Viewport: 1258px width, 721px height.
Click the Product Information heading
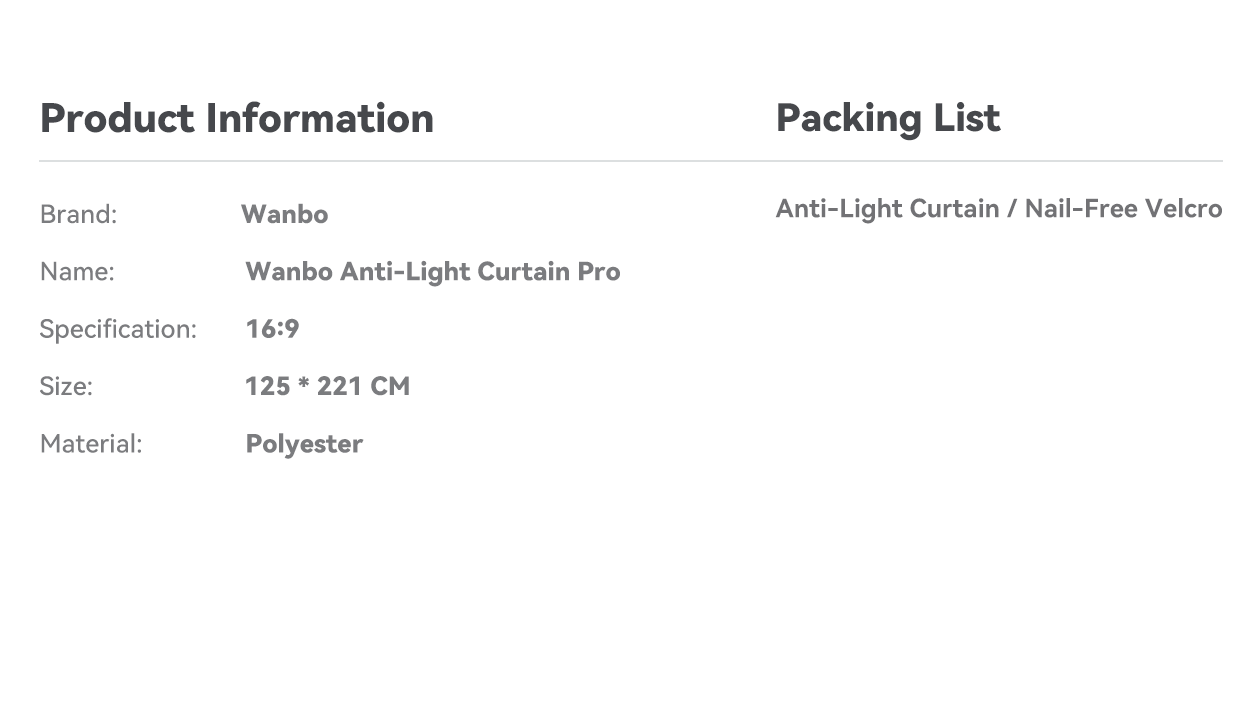236,118
